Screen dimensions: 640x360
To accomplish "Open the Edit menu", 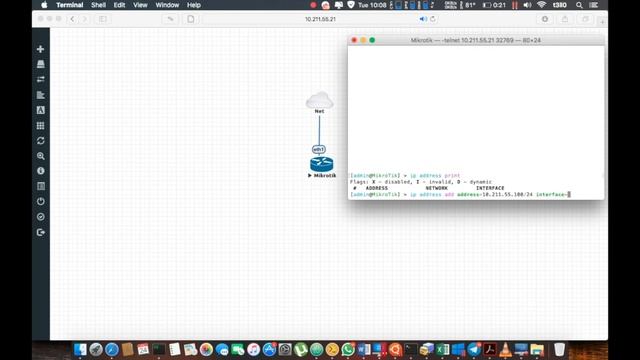I will click(119, 5).
